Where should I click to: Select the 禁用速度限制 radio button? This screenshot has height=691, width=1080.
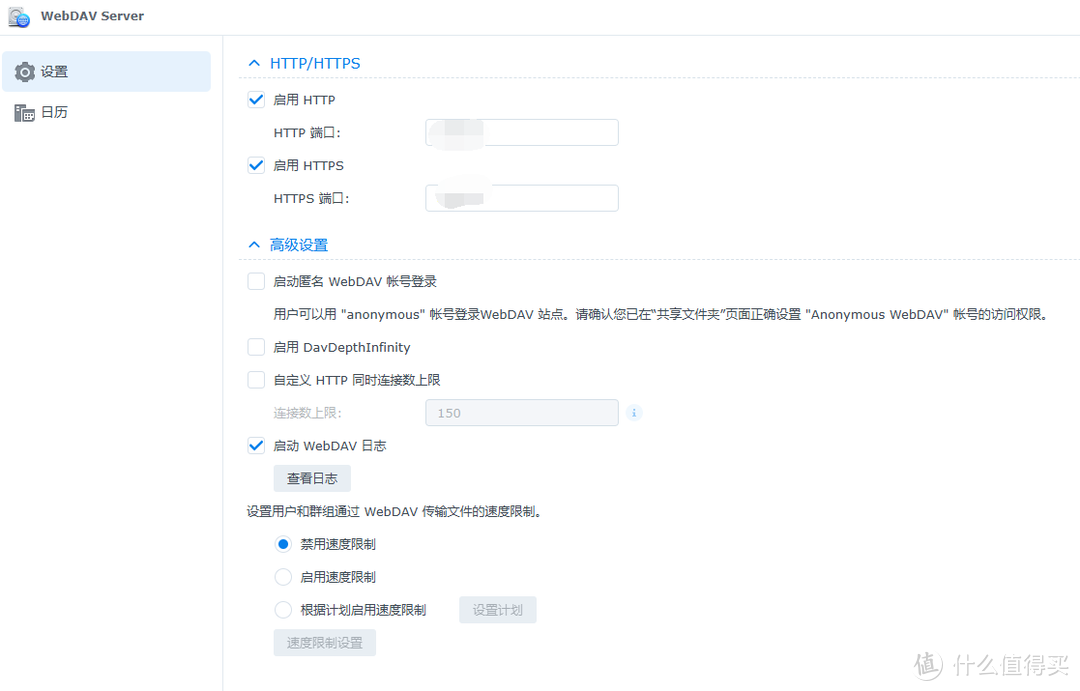click(x=281, y=543)
